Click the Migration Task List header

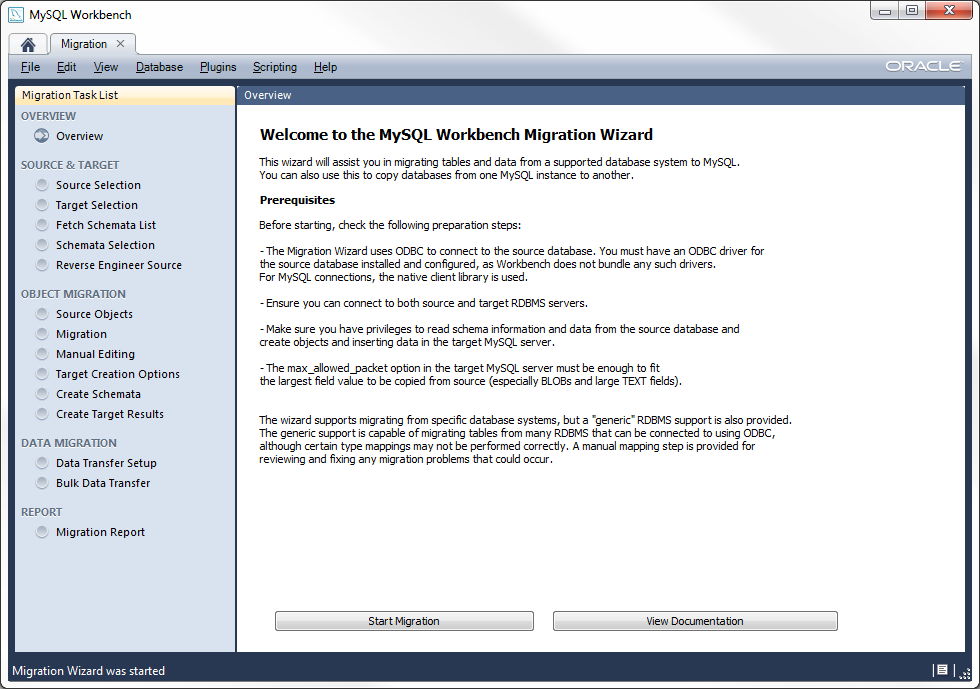click(x=125, y=95)
